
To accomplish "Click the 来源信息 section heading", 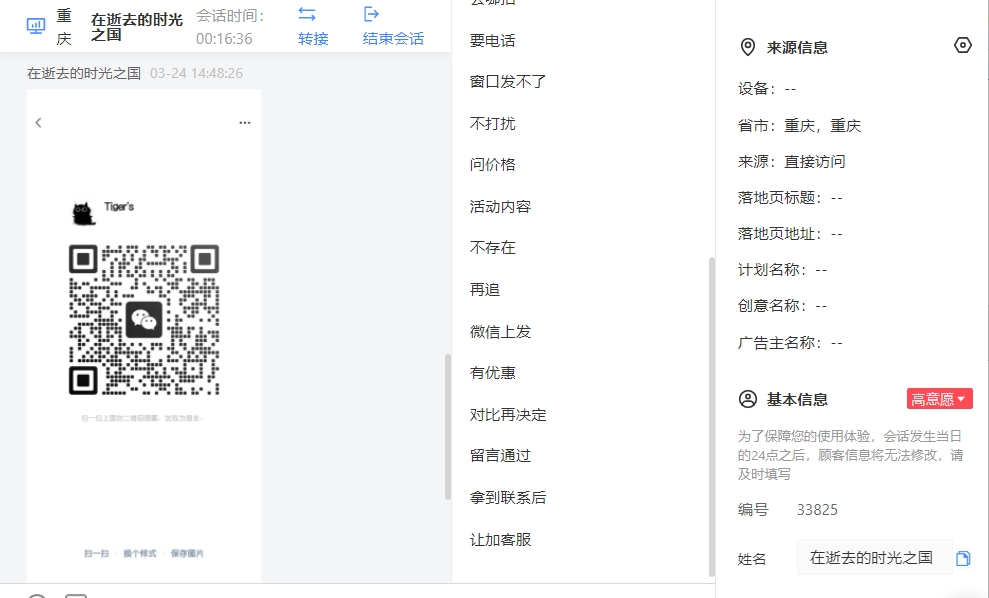I will coord(797,47).
